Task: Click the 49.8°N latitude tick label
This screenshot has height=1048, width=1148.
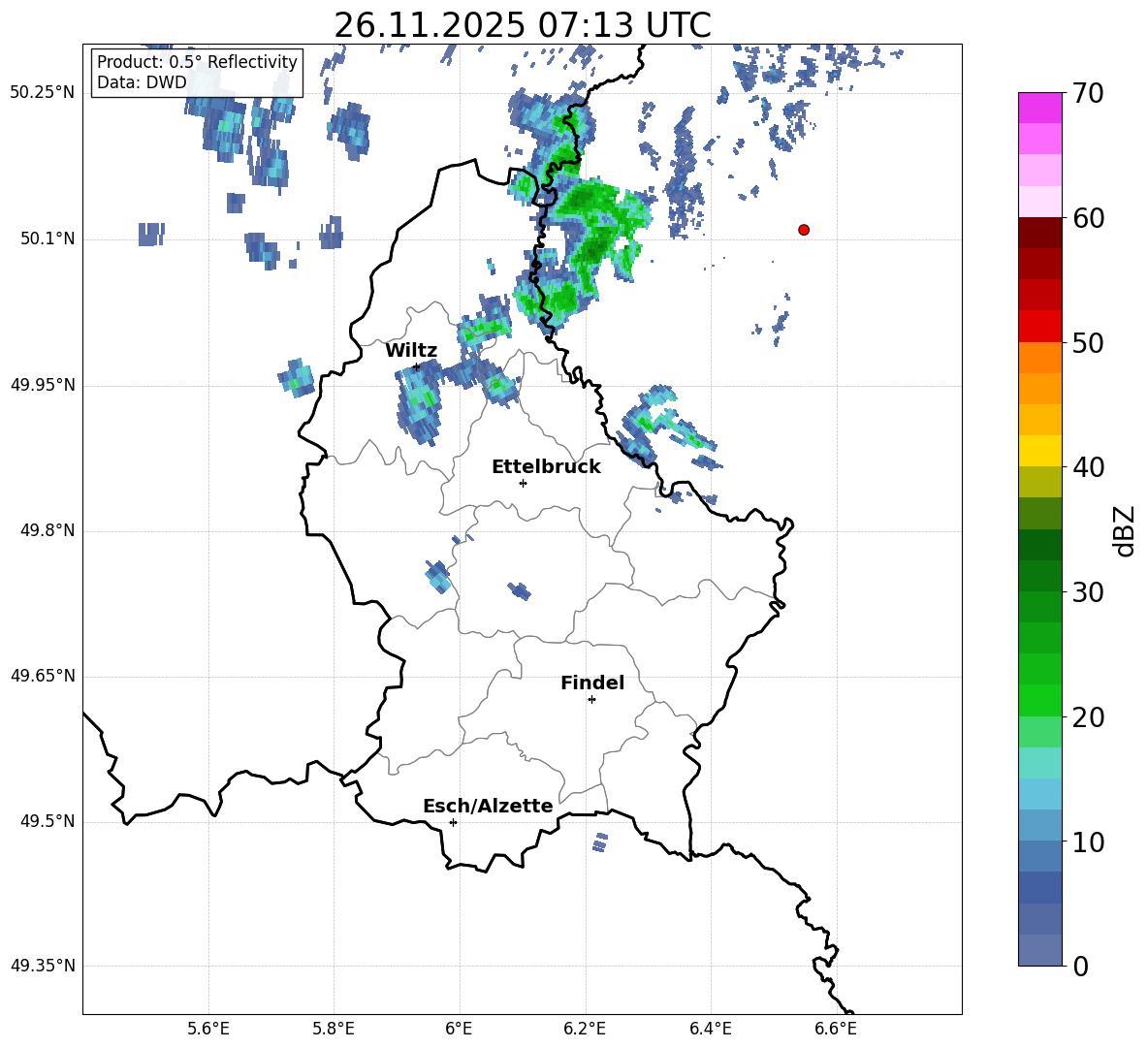Action: pyautogui.click(x=48, y=530)
